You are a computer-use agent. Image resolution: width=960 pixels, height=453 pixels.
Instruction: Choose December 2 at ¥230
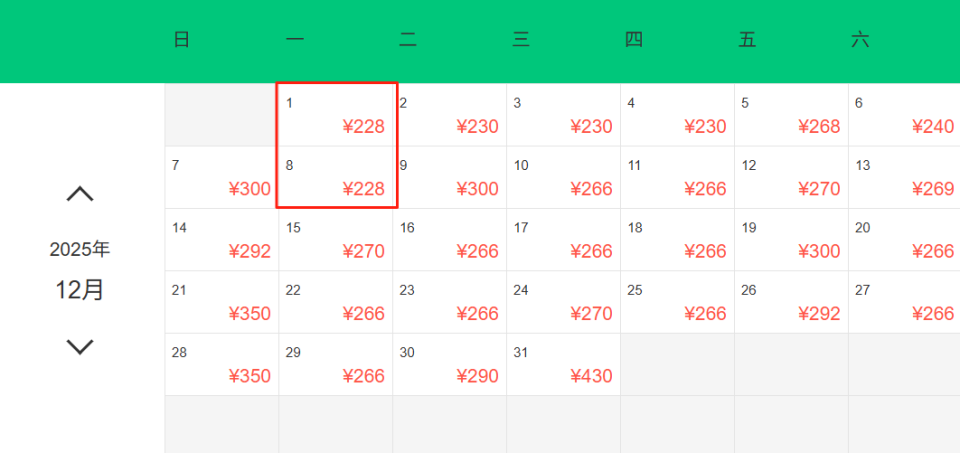click(x=450, y=115)
